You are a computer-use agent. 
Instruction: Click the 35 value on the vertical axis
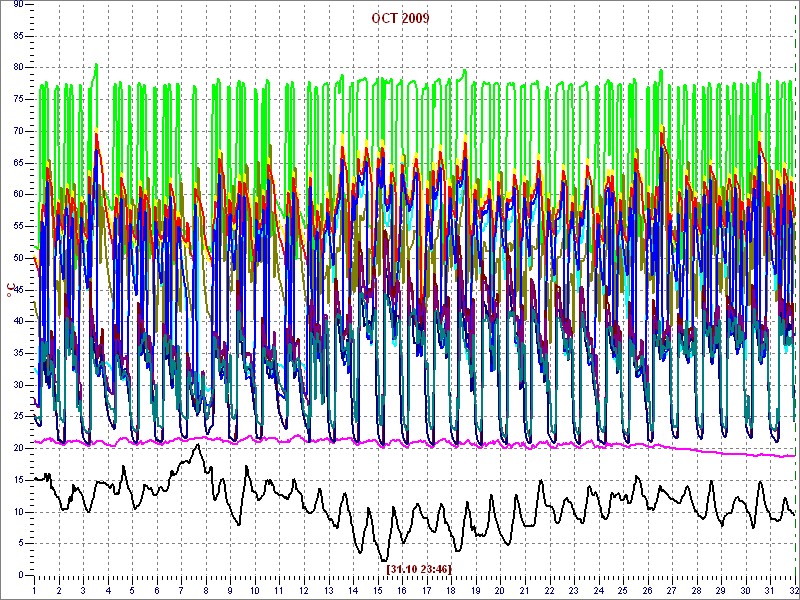click(17, 353)
